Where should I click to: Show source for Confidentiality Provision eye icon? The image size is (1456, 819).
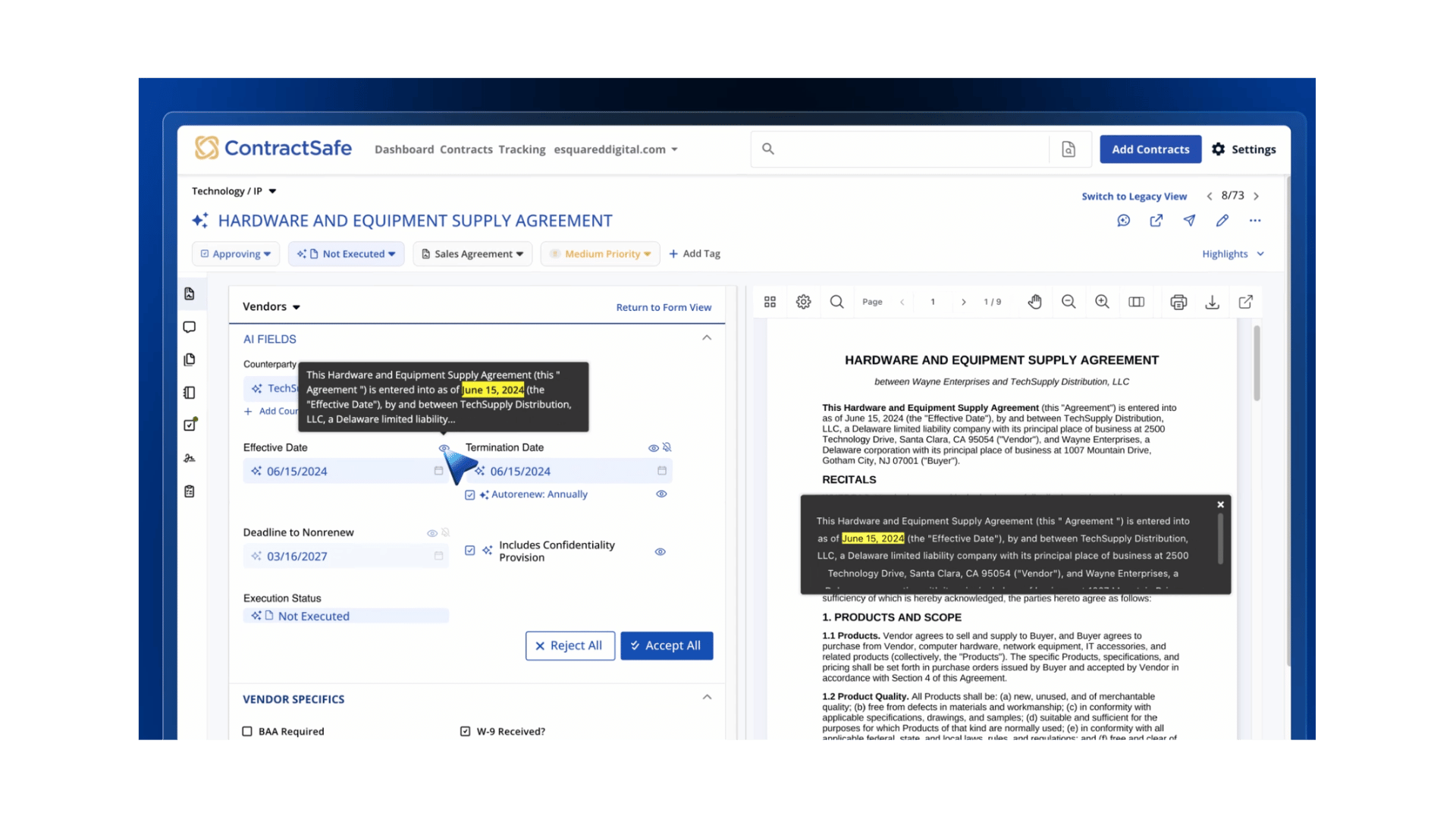coord(661,552)
